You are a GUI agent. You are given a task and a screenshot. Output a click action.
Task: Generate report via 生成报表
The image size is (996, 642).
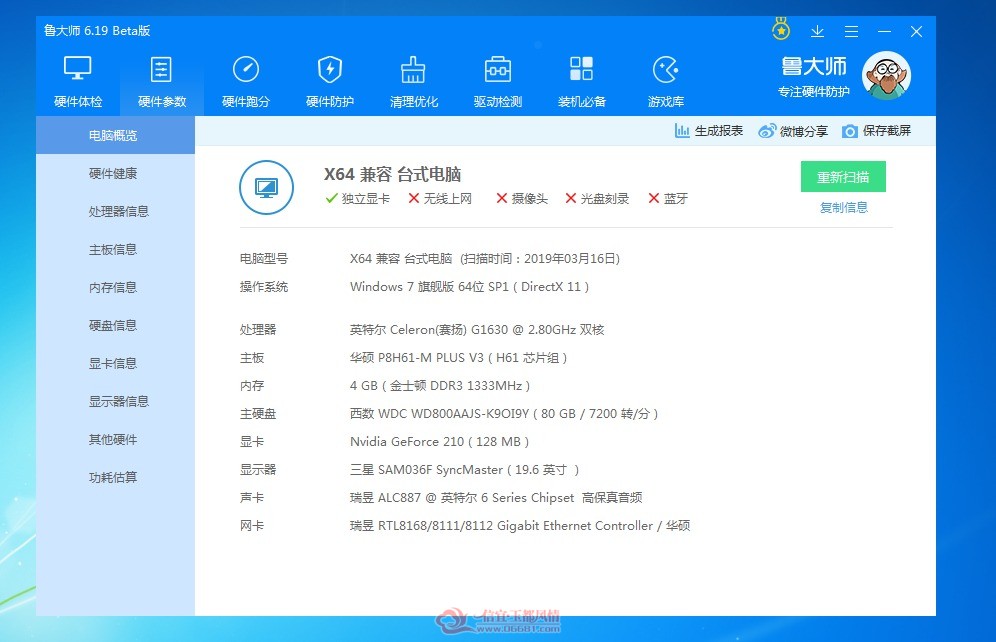[x=708, y=131]
